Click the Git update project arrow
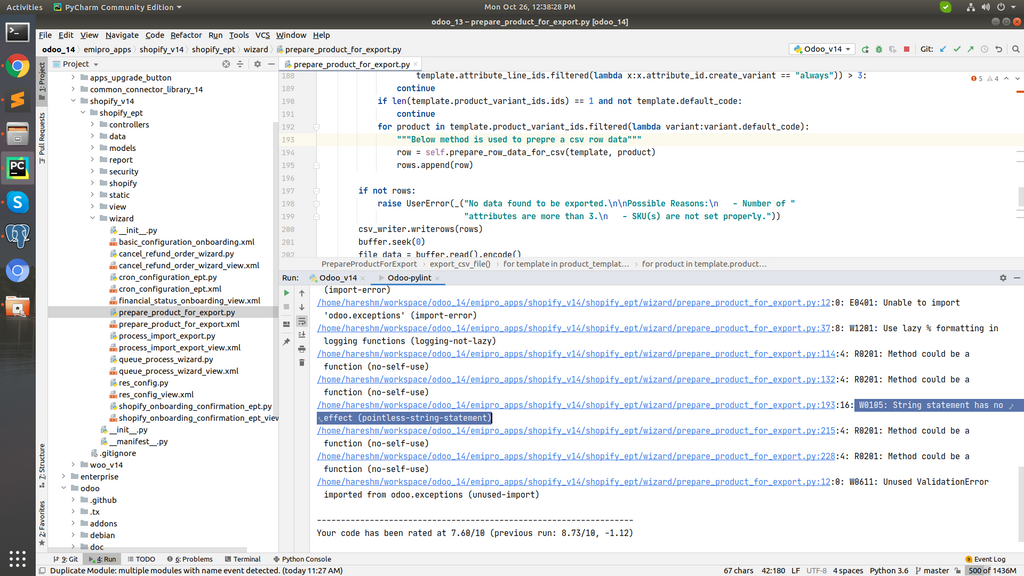The image size is (1024, 576). (942, 48)
